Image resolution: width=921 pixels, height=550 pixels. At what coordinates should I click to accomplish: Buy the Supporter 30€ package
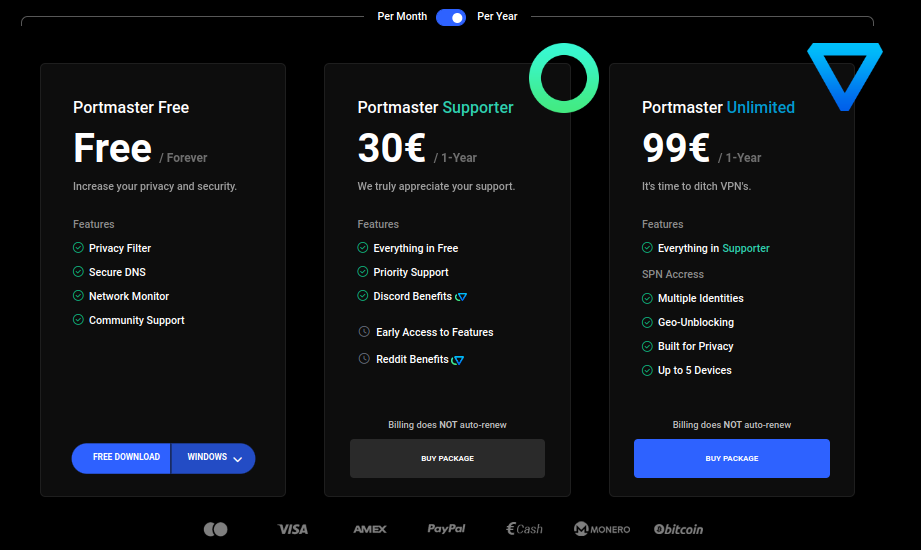[x=447, y=459]
